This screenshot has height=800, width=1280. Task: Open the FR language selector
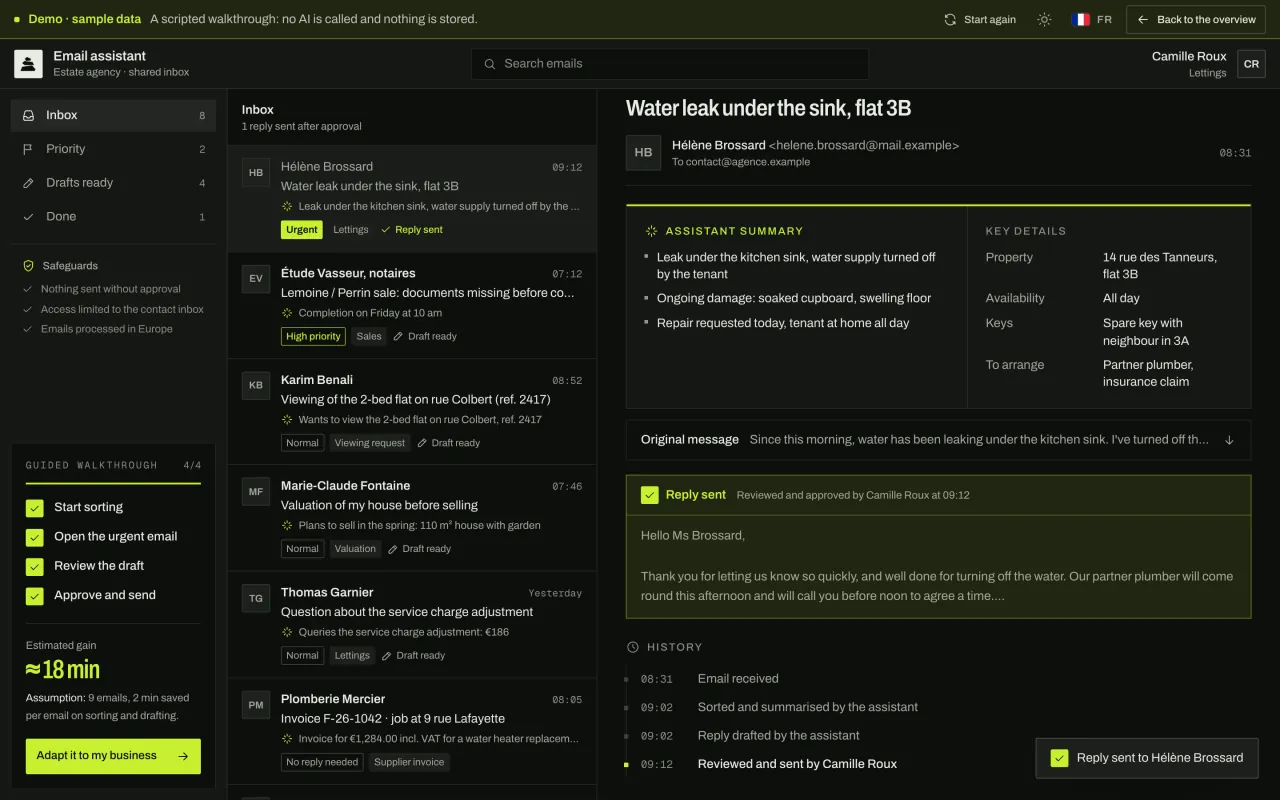(1092, 19)
